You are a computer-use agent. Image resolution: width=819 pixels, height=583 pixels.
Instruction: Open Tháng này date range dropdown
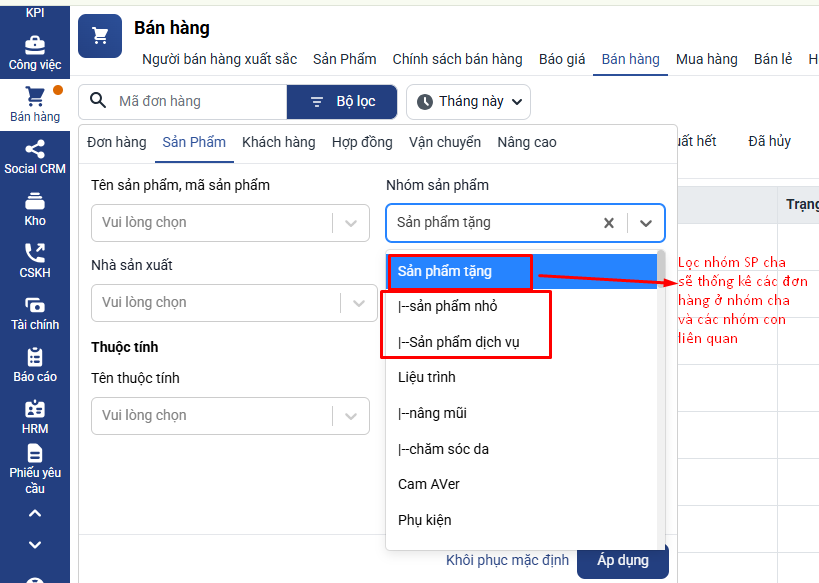tap(468, 102)
